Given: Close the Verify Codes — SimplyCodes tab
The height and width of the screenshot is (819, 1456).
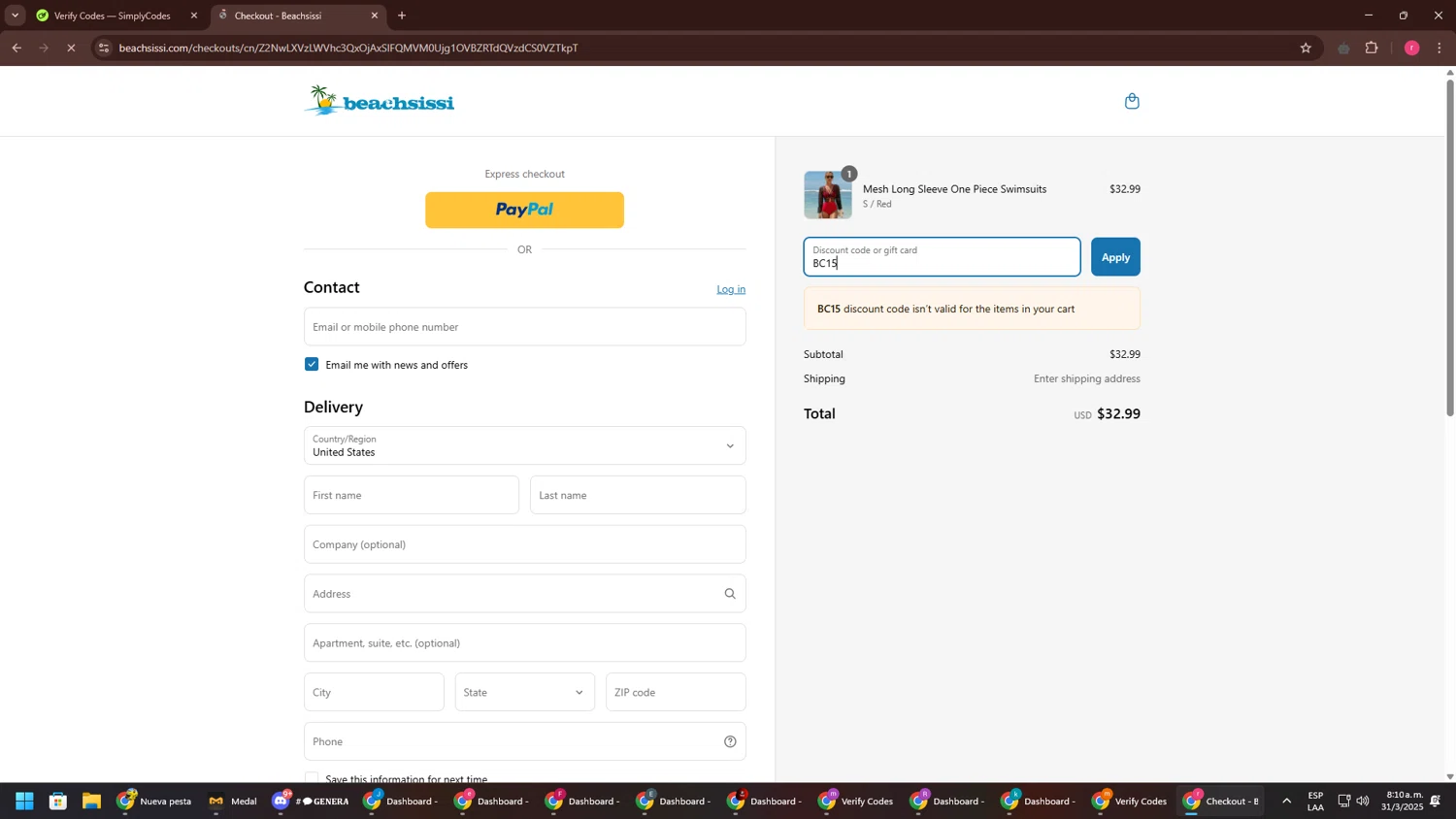Looking at the screenshot, I should (194, 16).
